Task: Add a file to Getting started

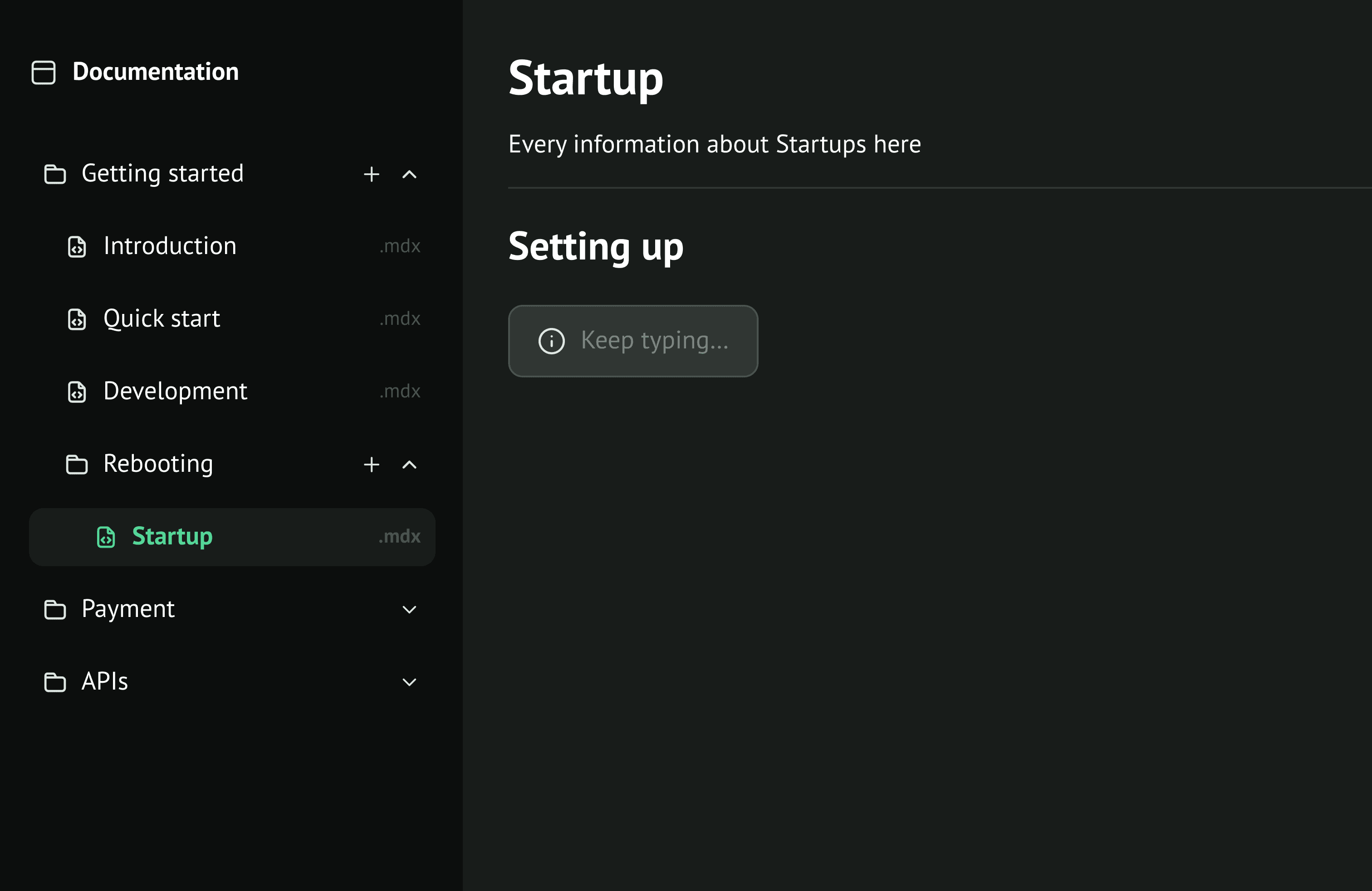Action: (371, 174)
